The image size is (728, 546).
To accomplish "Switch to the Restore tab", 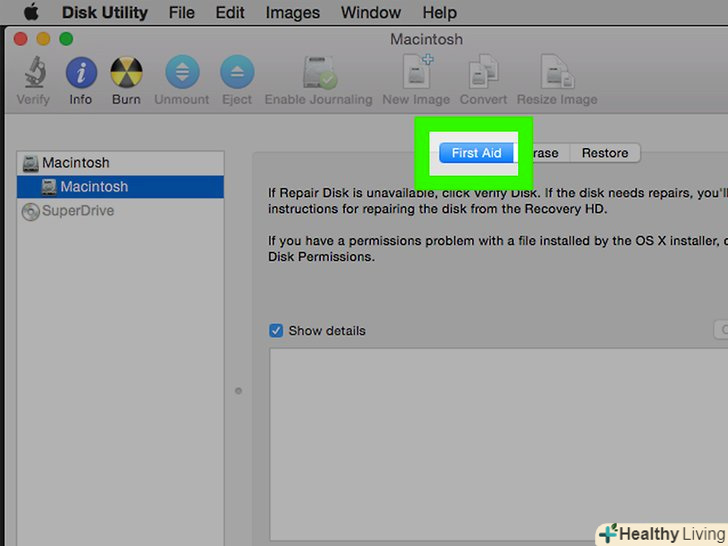I will 605,153.
